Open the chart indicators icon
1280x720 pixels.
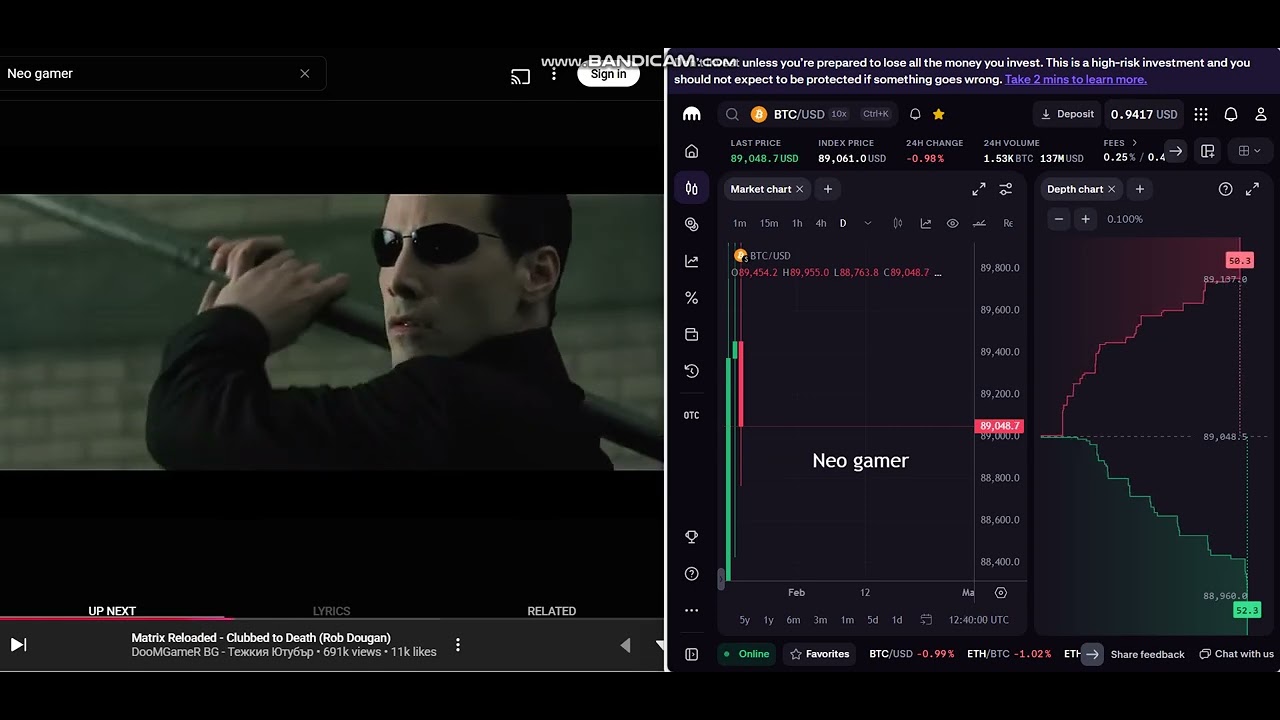point(926,223)
